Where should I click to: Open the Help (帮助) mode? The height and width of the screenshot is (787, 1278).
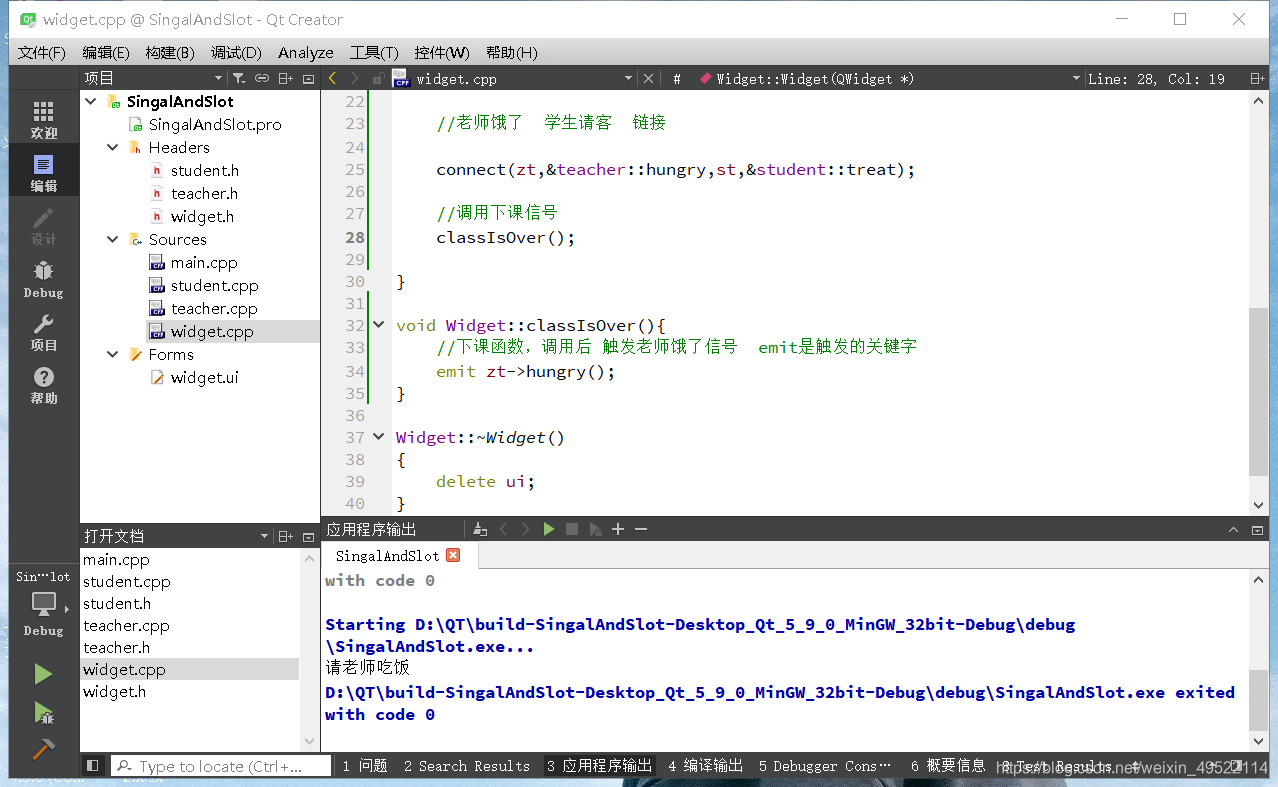click(43, 385)
